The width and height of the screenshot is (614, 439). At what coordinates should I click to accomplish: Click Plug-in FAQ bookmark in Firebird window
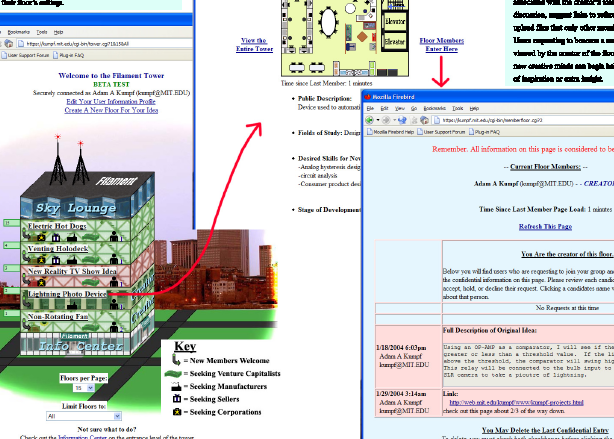pos(484,132)
